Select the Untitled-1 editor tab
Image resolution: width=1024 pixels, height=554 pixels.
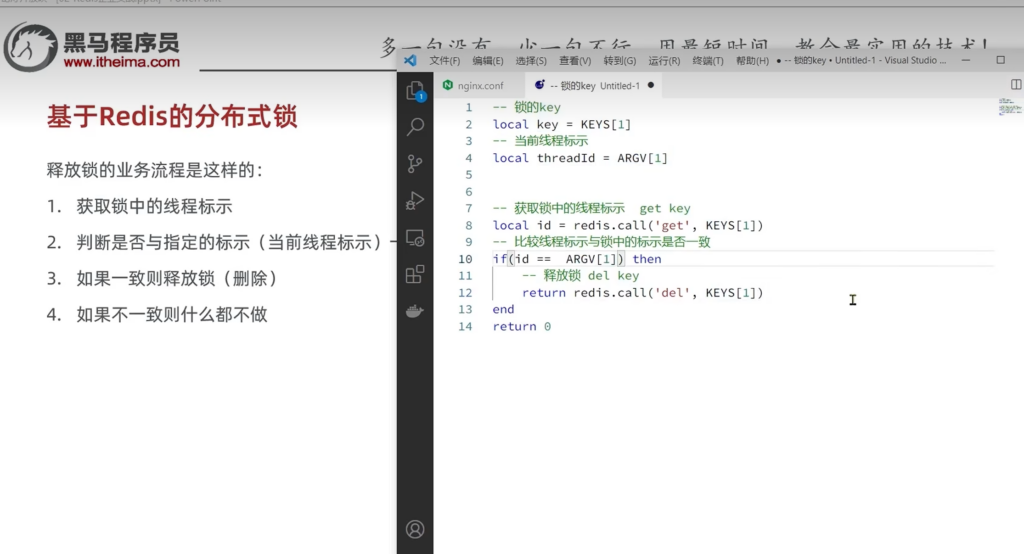(592, 86)
